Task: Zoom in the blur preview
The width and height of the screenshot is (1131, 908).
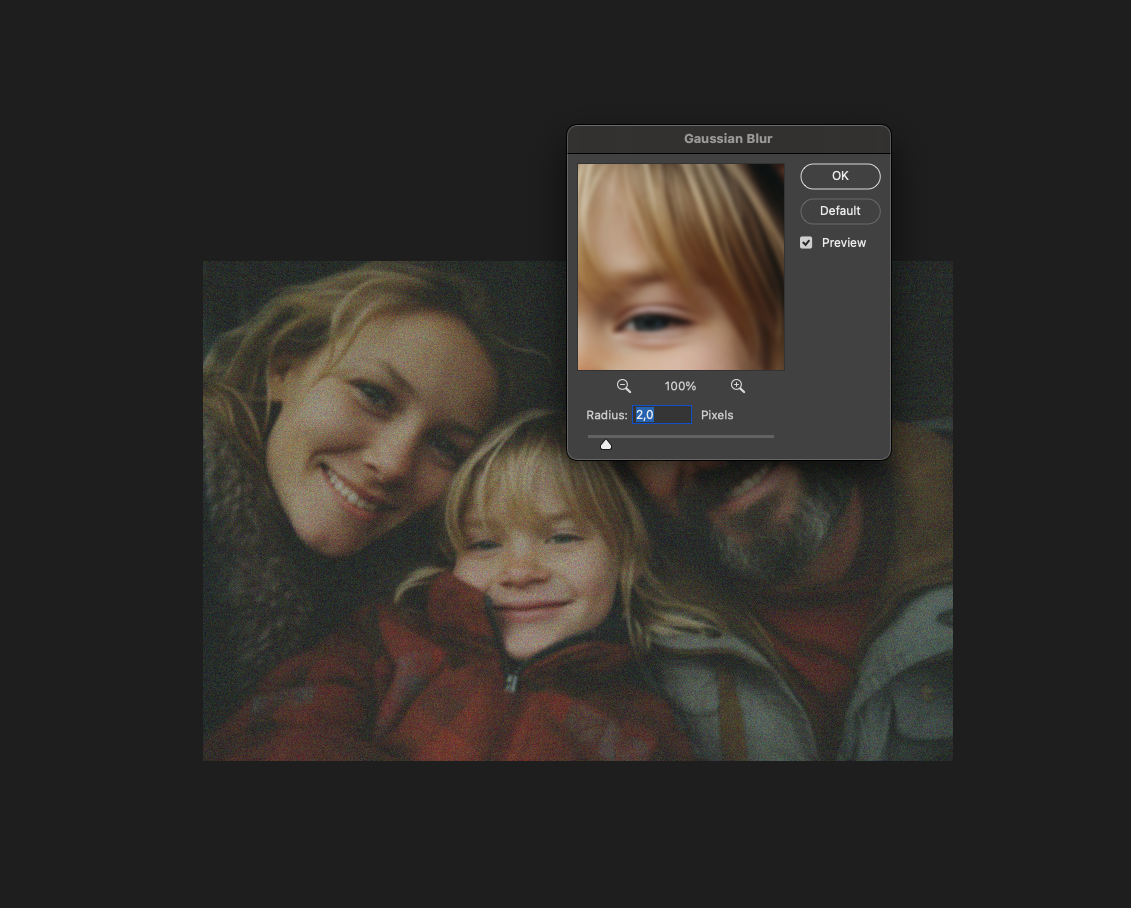Action: pos(737,386)
